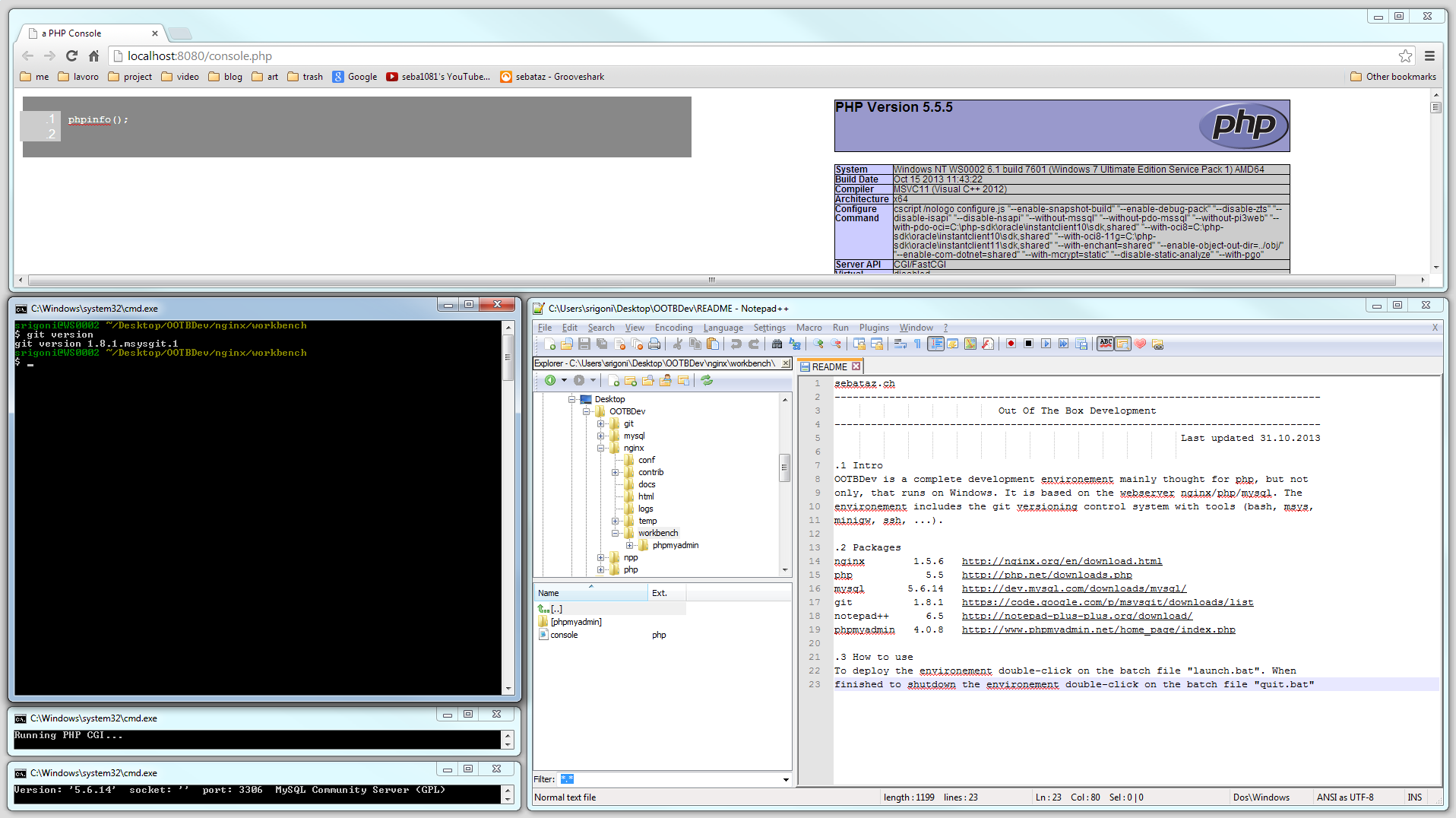The image size is (1456, 818).
Task: Bookmark this page with the star icon
Action: 1405,56
